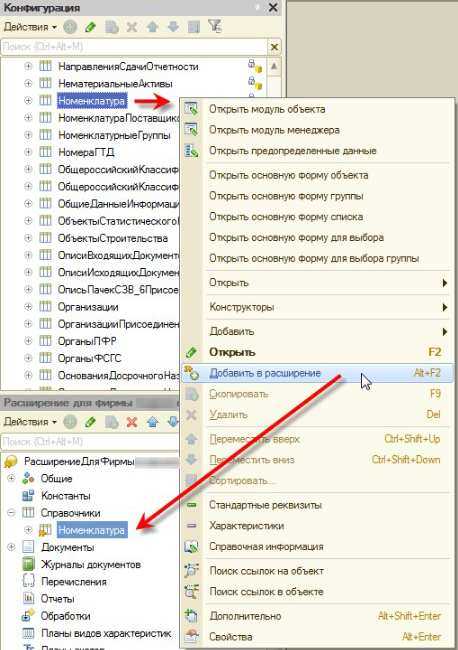Image resolution: width=458 pixels, height=650 pixels.
Task: Choose Свойства in context menu
Action: (x=317, y=636)
